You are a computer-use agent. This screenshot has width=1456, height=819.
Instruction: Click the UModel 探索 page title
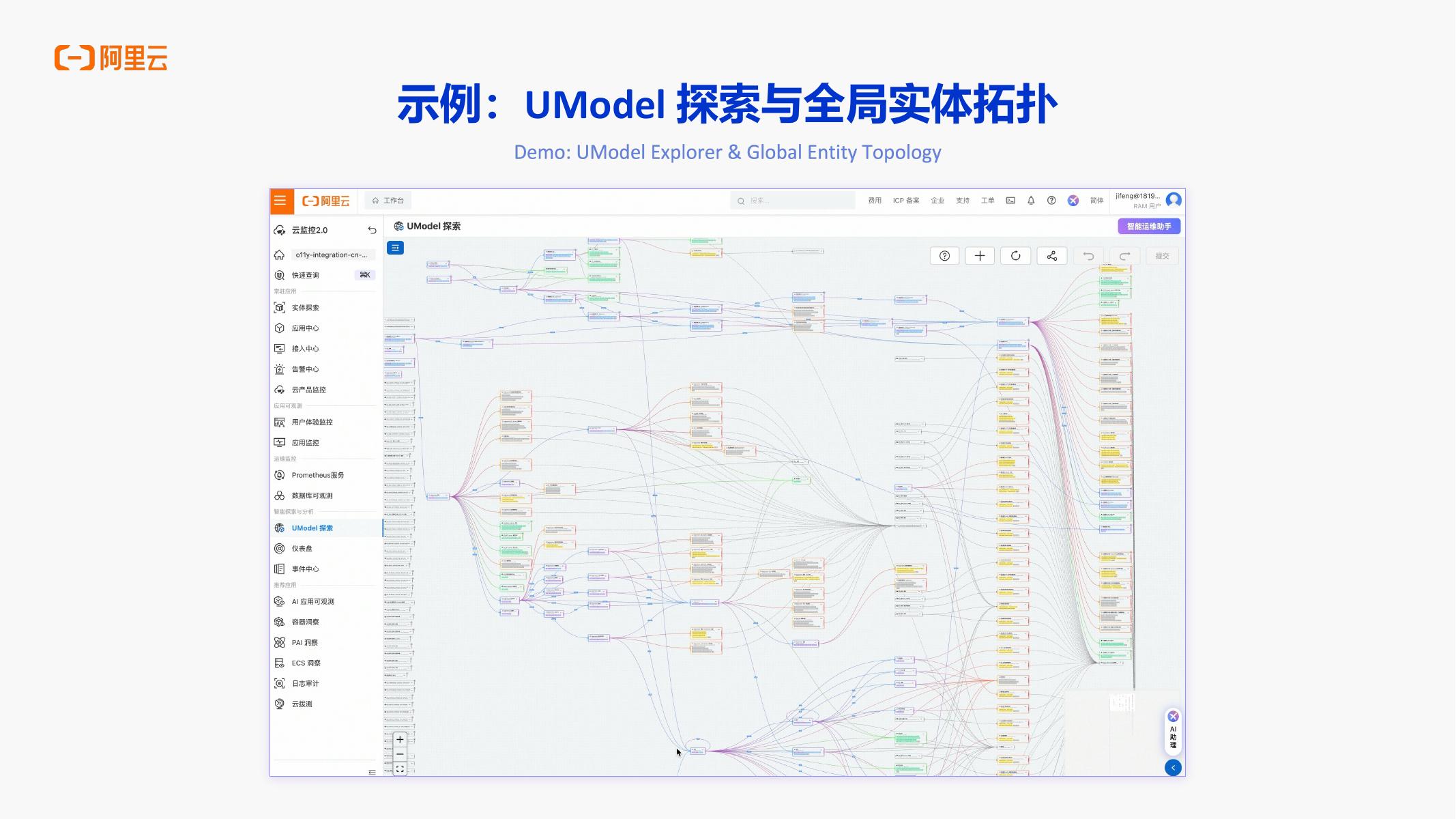point(434,227)
